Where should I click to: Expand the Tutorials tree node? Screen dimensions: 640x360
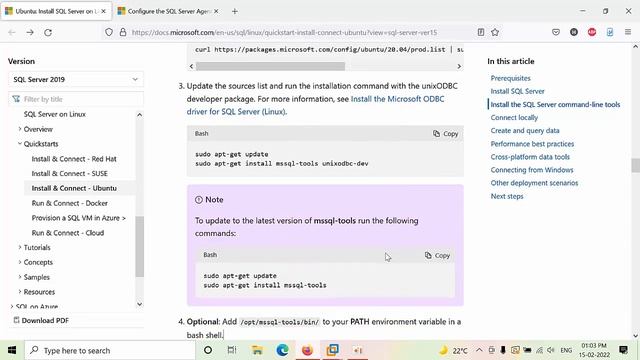click(x=20, y=247)
